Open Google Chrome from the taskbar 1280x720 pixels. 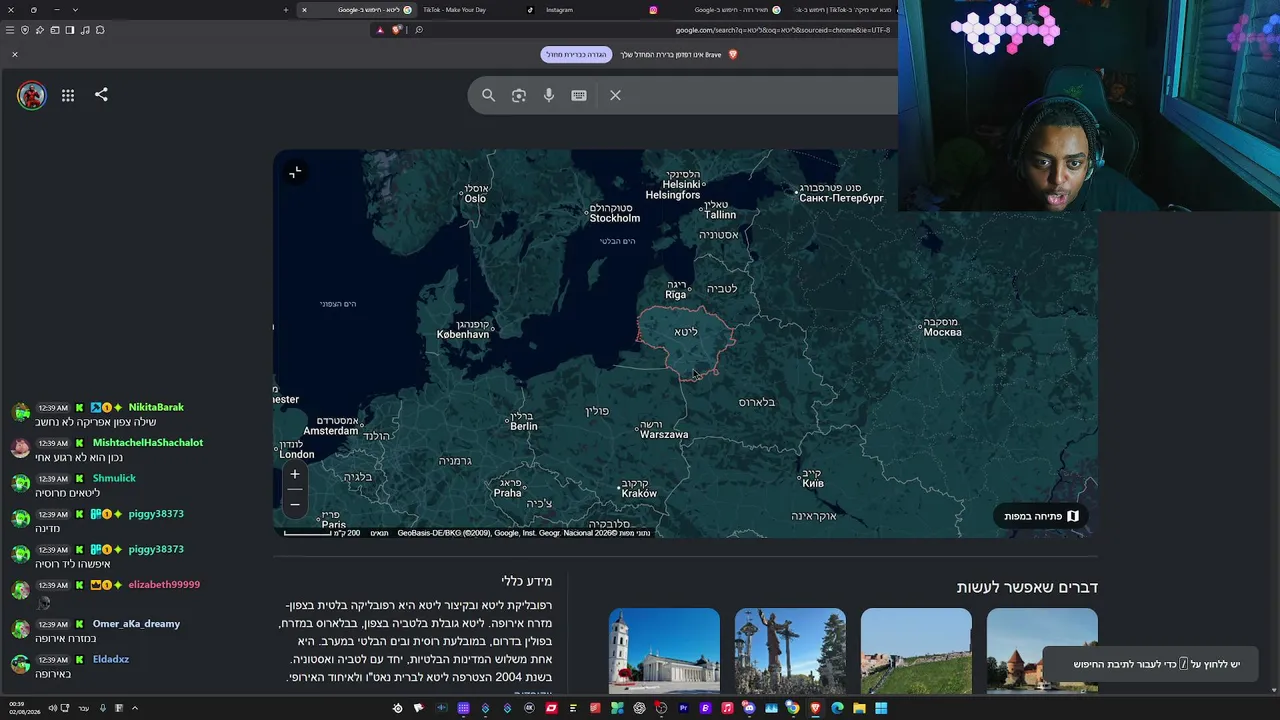pyautogui.click(x=793, y=708)
